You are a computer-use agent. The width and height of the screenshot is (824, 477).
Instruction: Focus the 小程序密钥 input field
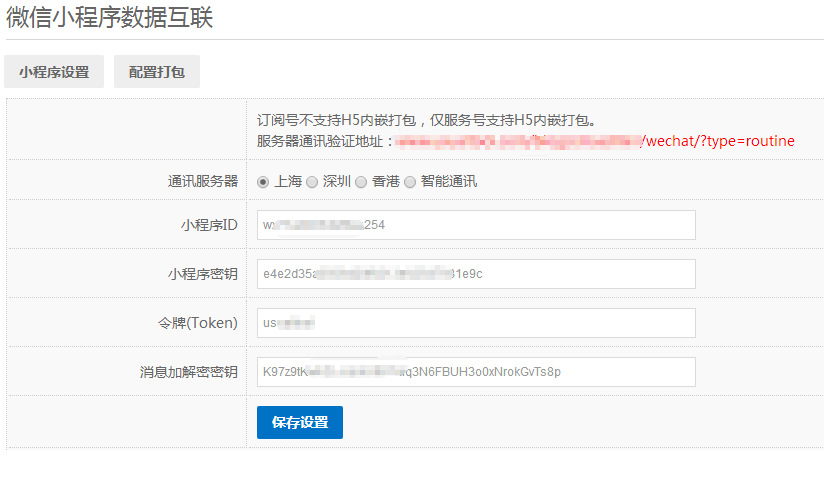point(476,274)
